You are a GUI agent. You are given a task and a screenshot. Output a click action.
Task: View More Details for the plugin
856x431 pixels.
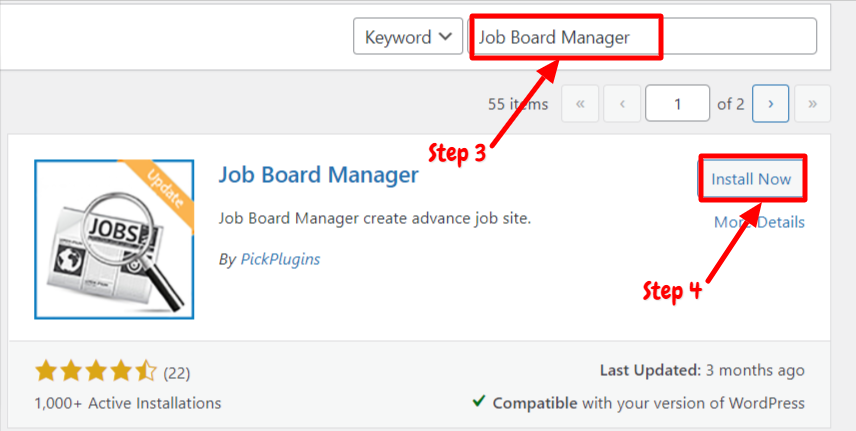coord(759,222)
